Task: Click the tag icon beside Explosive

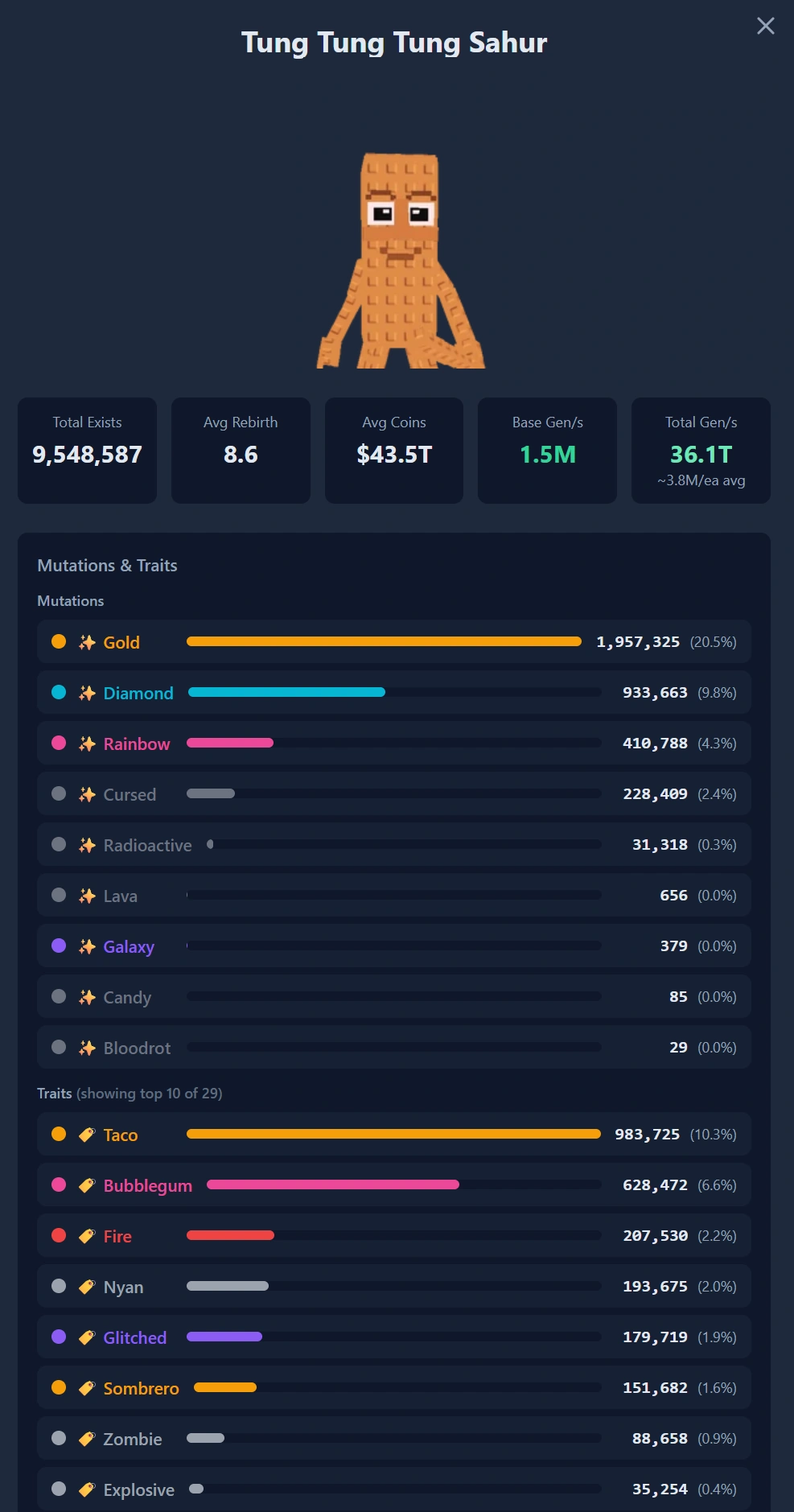Action: (87, 1489)
